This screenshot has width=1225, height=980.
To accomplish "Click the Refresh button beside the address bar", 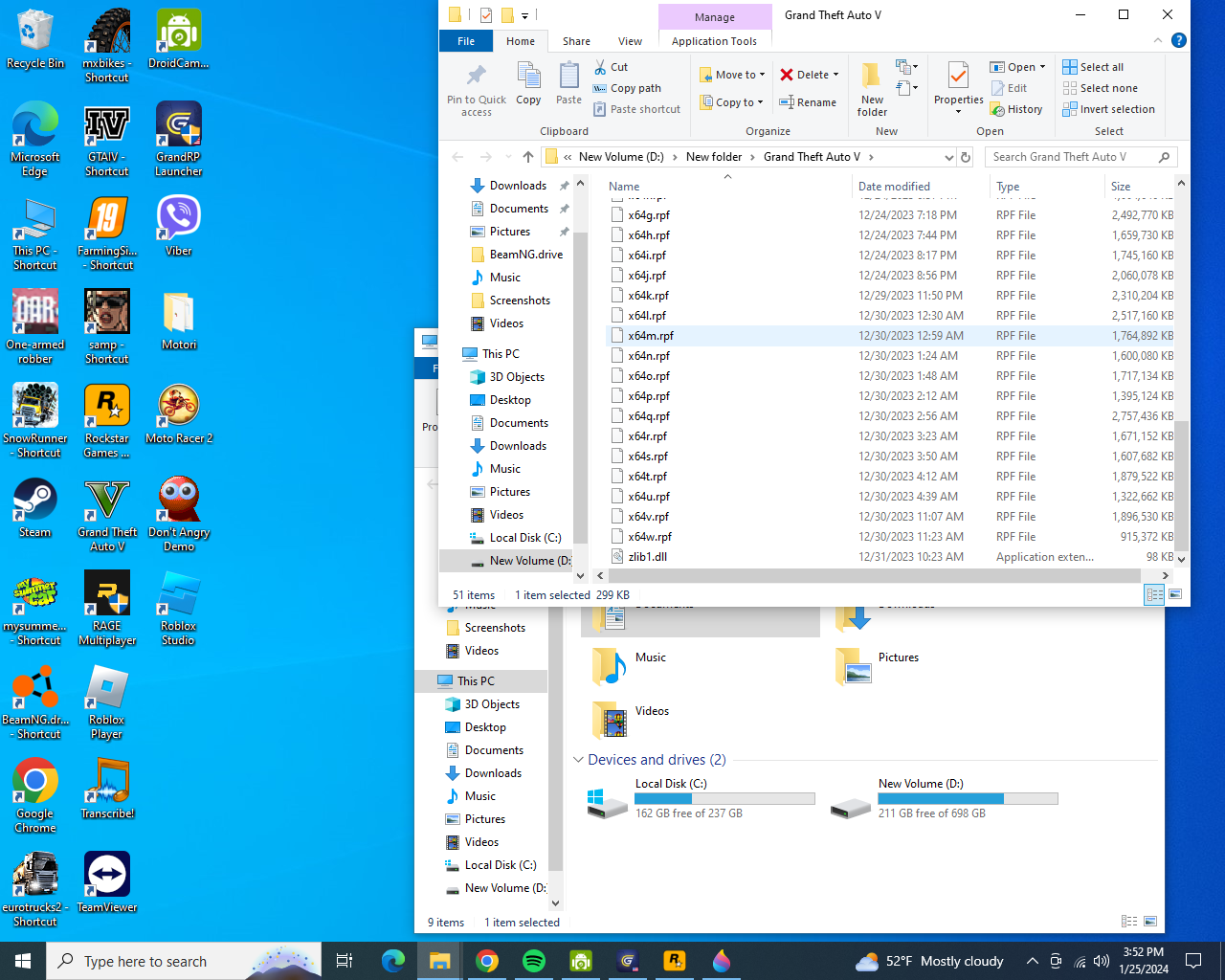I will (x=966, y=157).
